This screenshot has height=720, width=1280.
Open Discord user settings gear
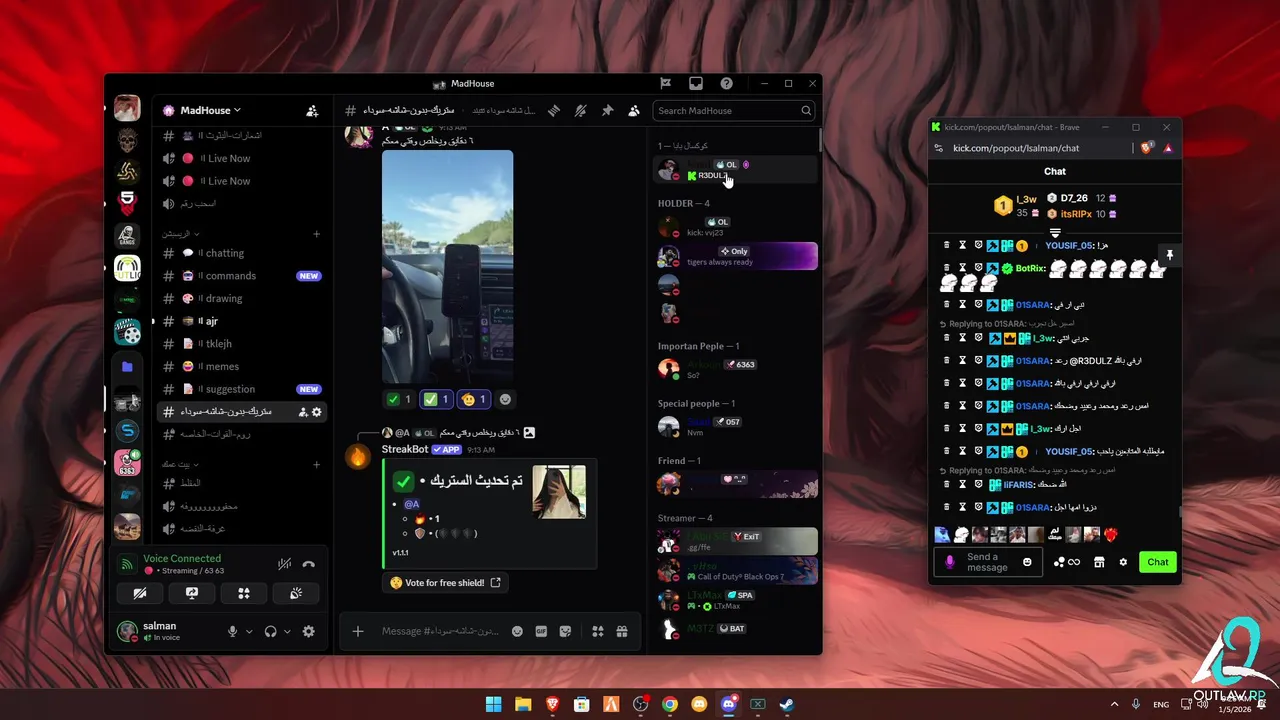click(x=309, y=632)
